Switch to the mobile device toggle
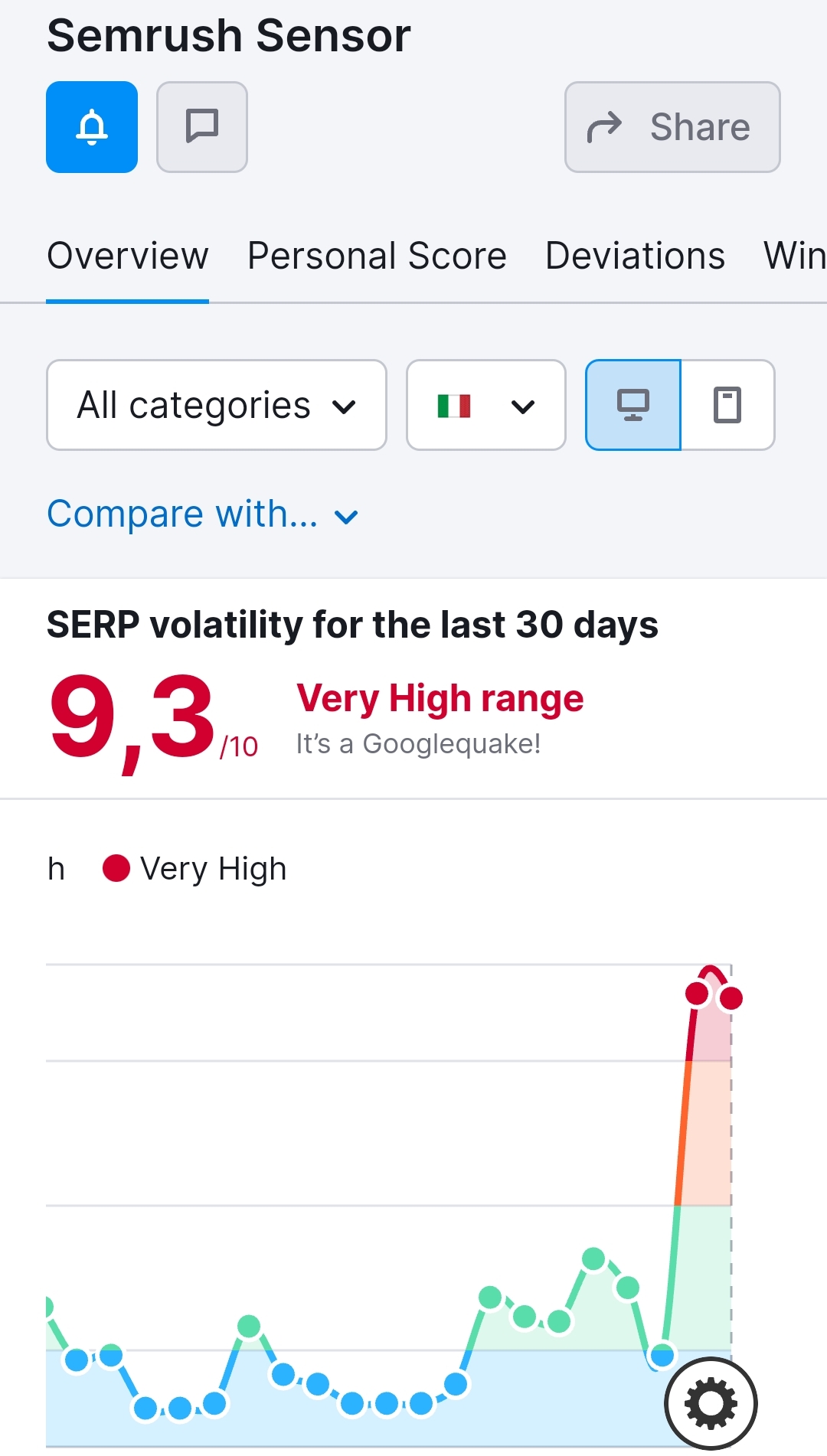This screenshot has width=827, height=1456. tap(727, 405)
